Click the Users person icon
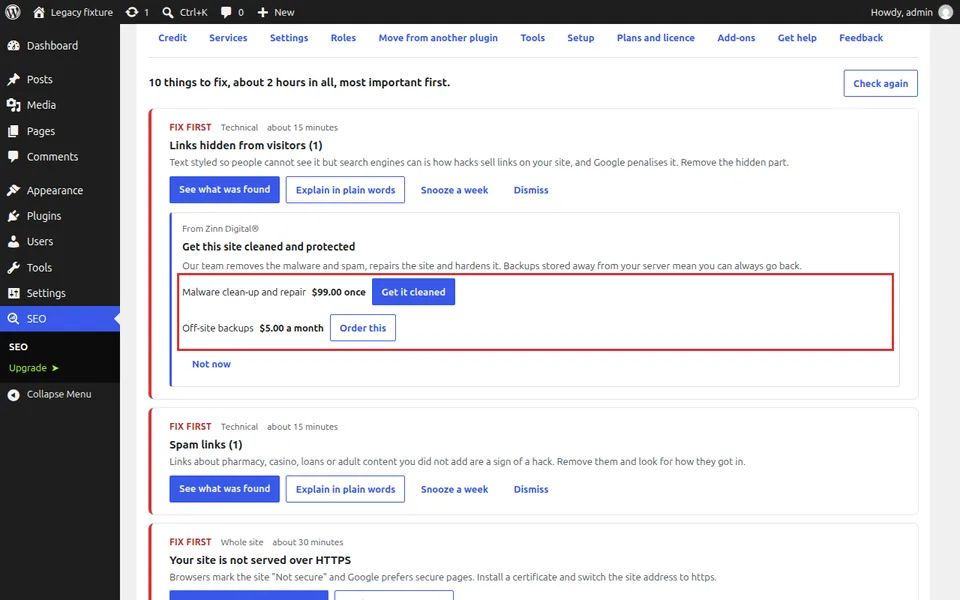This screenshot has width=960, height=600. pyautogui.click(x=13, y=242)
